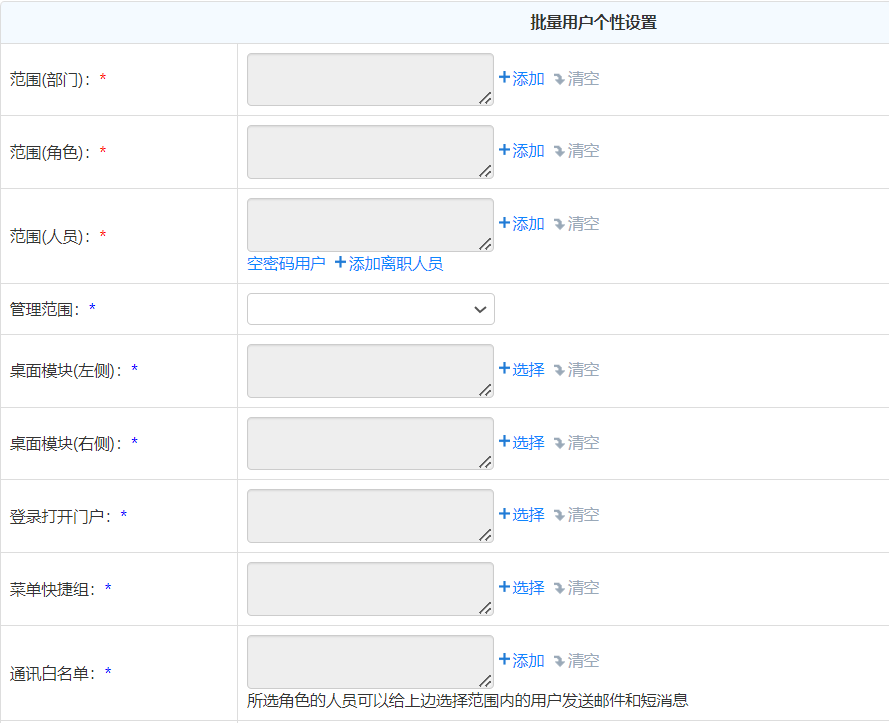
Task: Click the 空密码用户 link
Action: coord(286,264)
